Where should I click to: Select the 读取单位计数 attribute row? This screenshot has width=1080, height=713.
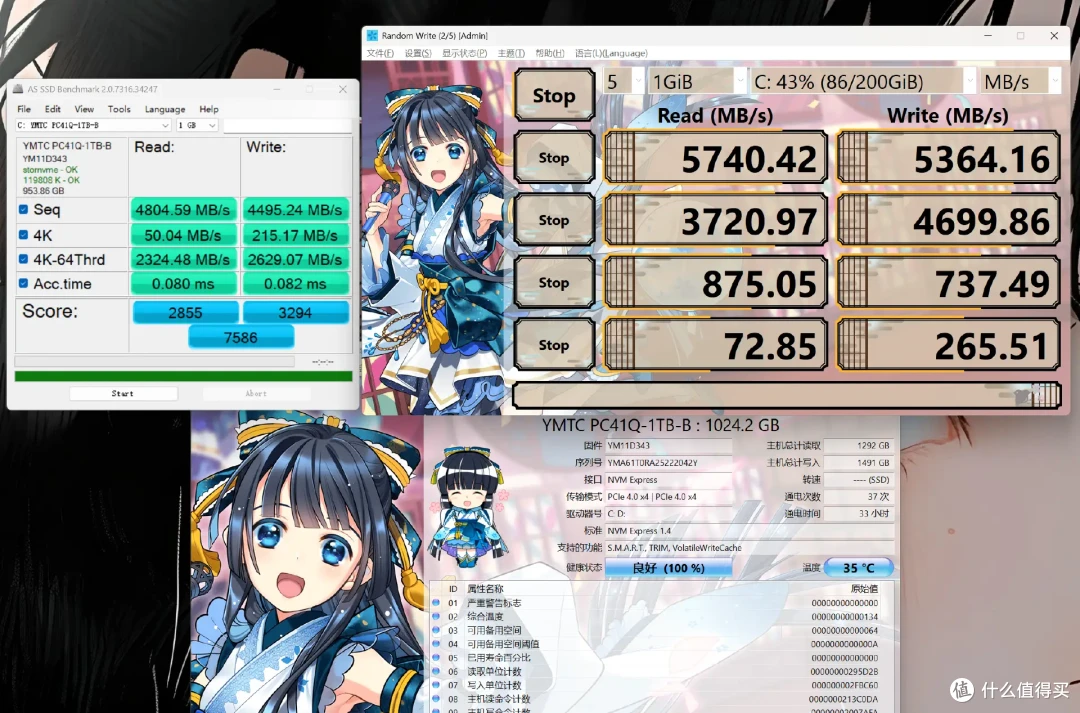point(662,672)
